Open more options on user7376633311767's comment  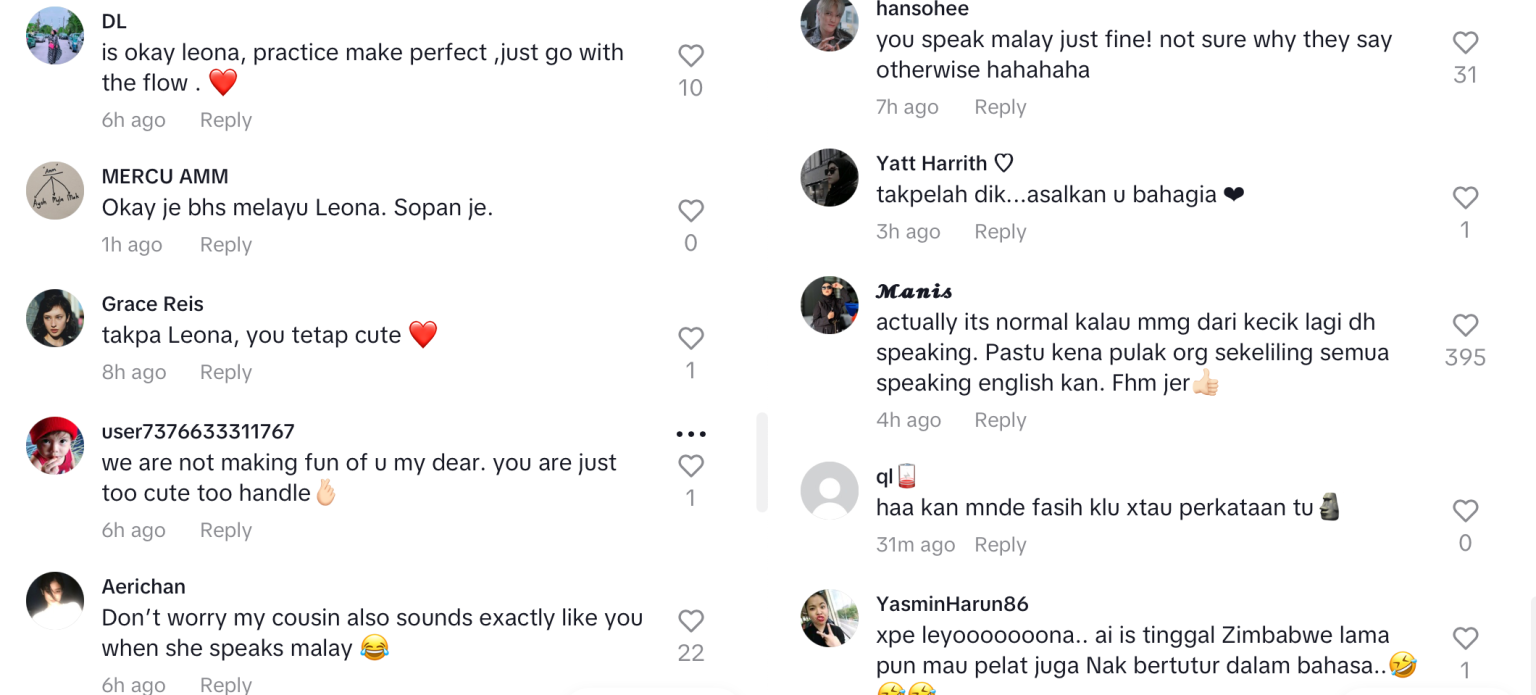click(x=691, y=432)
